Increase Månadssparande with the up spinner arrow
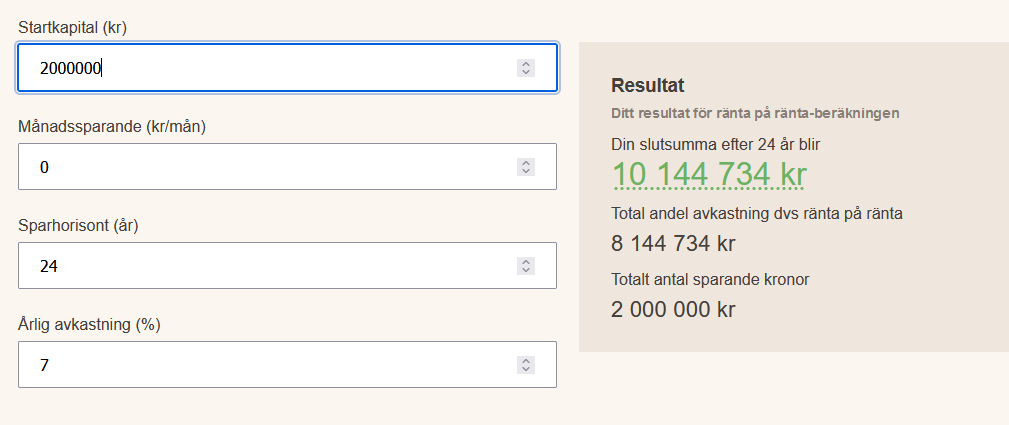Viewport: 1009px width, 425px height. point(526,162)
